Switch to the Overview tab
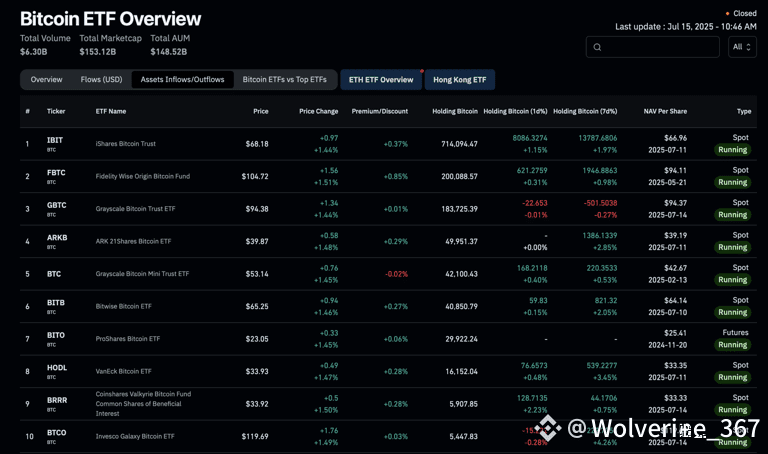 coord(47,79)
